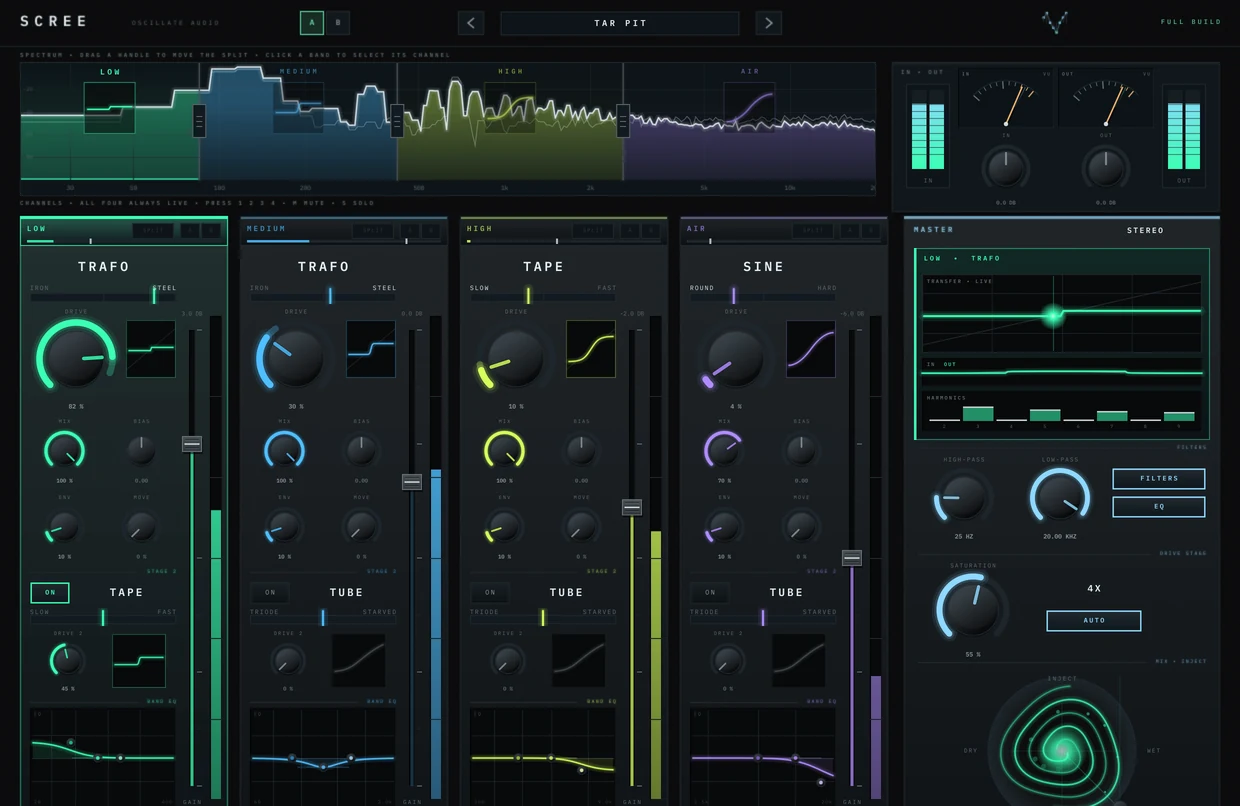Image resolution: width=1240 pixels, height=806 pixels.
Task: Click the FILTERS button in Master
Action: click(x=1159, y=479)
